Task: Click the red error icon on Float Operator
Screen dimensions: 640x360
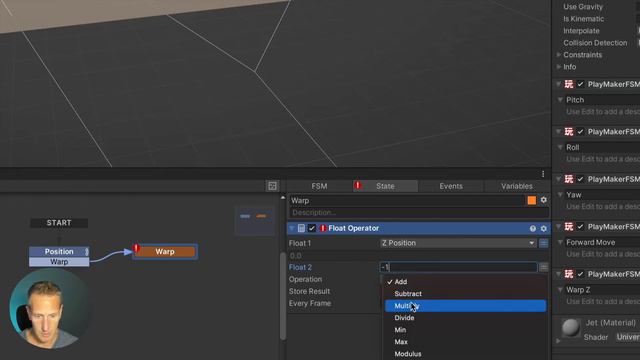Action: coord(323,228)
